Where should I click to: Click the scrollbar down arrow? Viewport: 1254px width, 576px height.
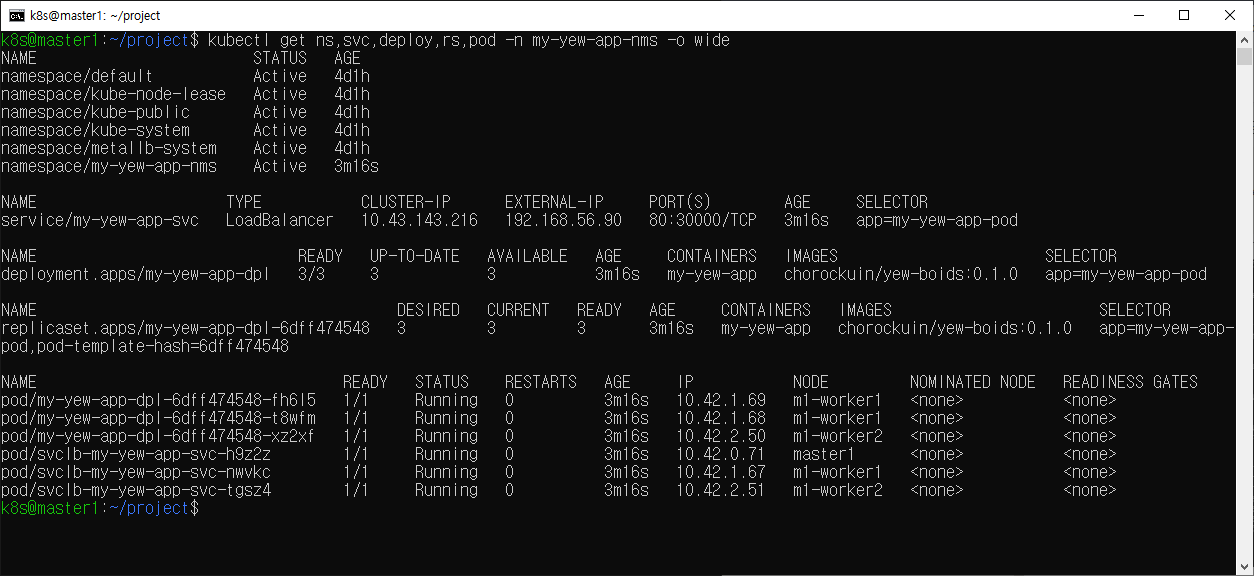[1245, 567]
